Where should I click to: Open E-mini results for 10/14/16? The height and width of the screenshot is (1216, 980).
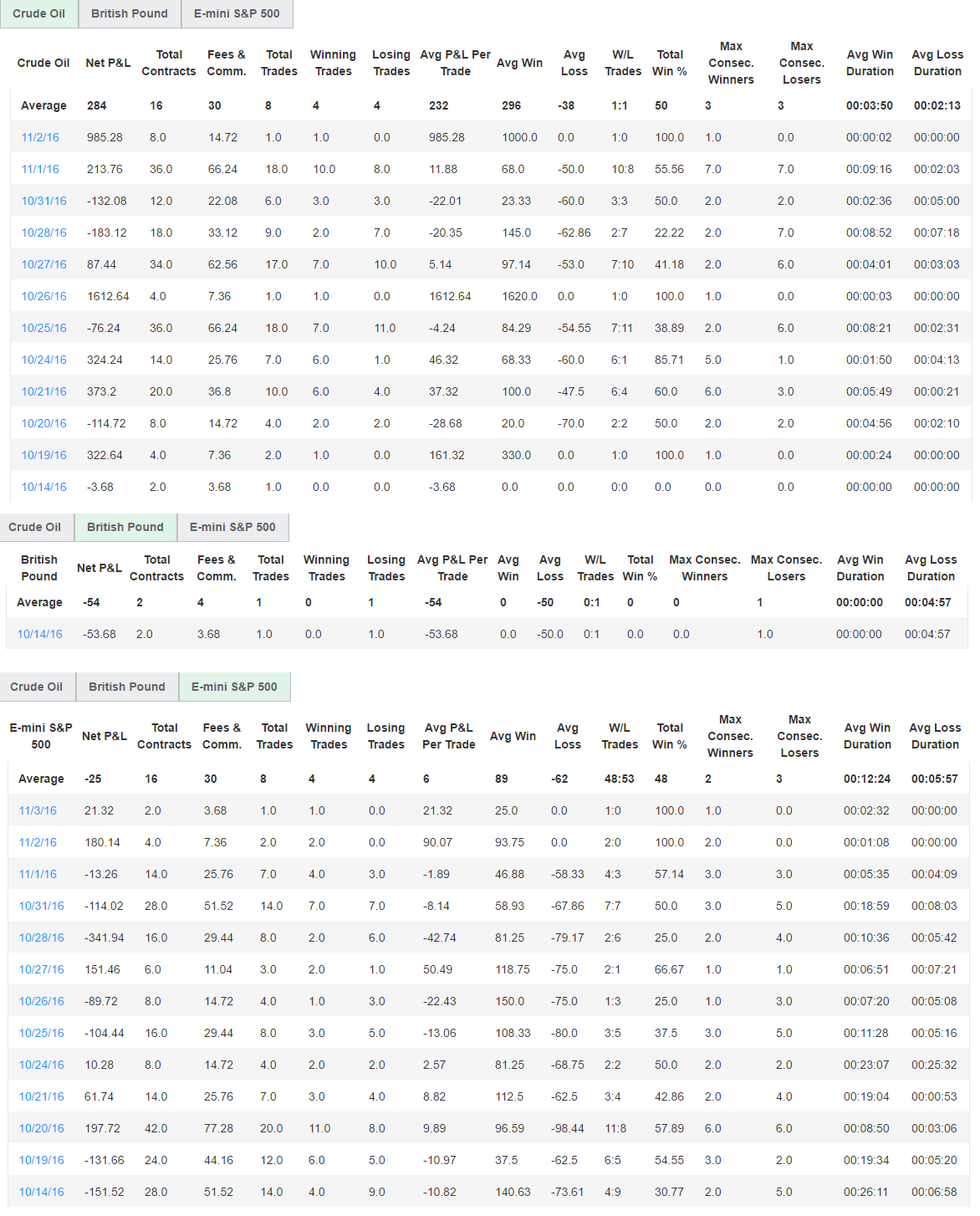(40, 1192)
